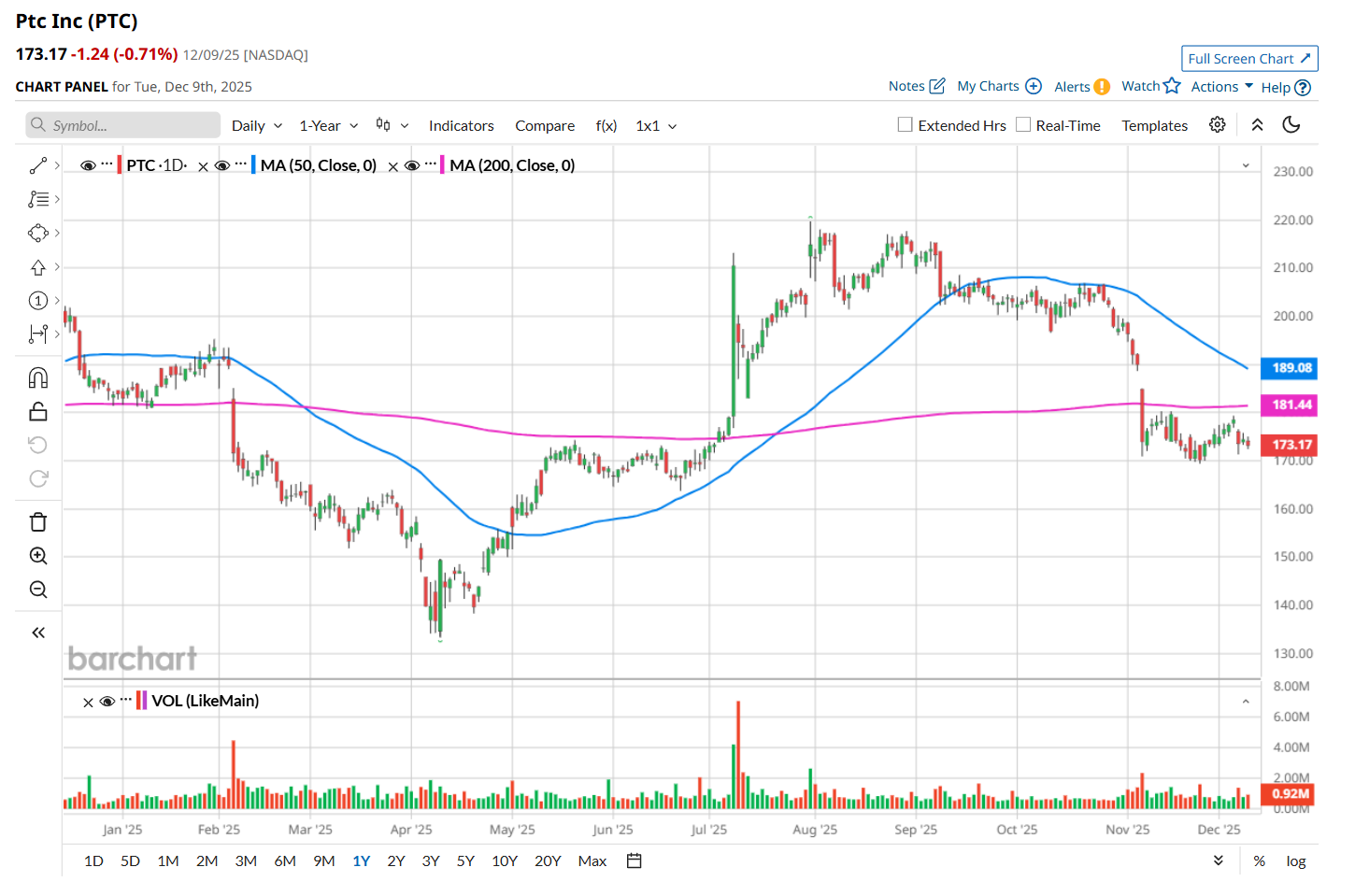
Task: Enable the Extended Hrs checkbox
Action: click(x=905, y=125)
